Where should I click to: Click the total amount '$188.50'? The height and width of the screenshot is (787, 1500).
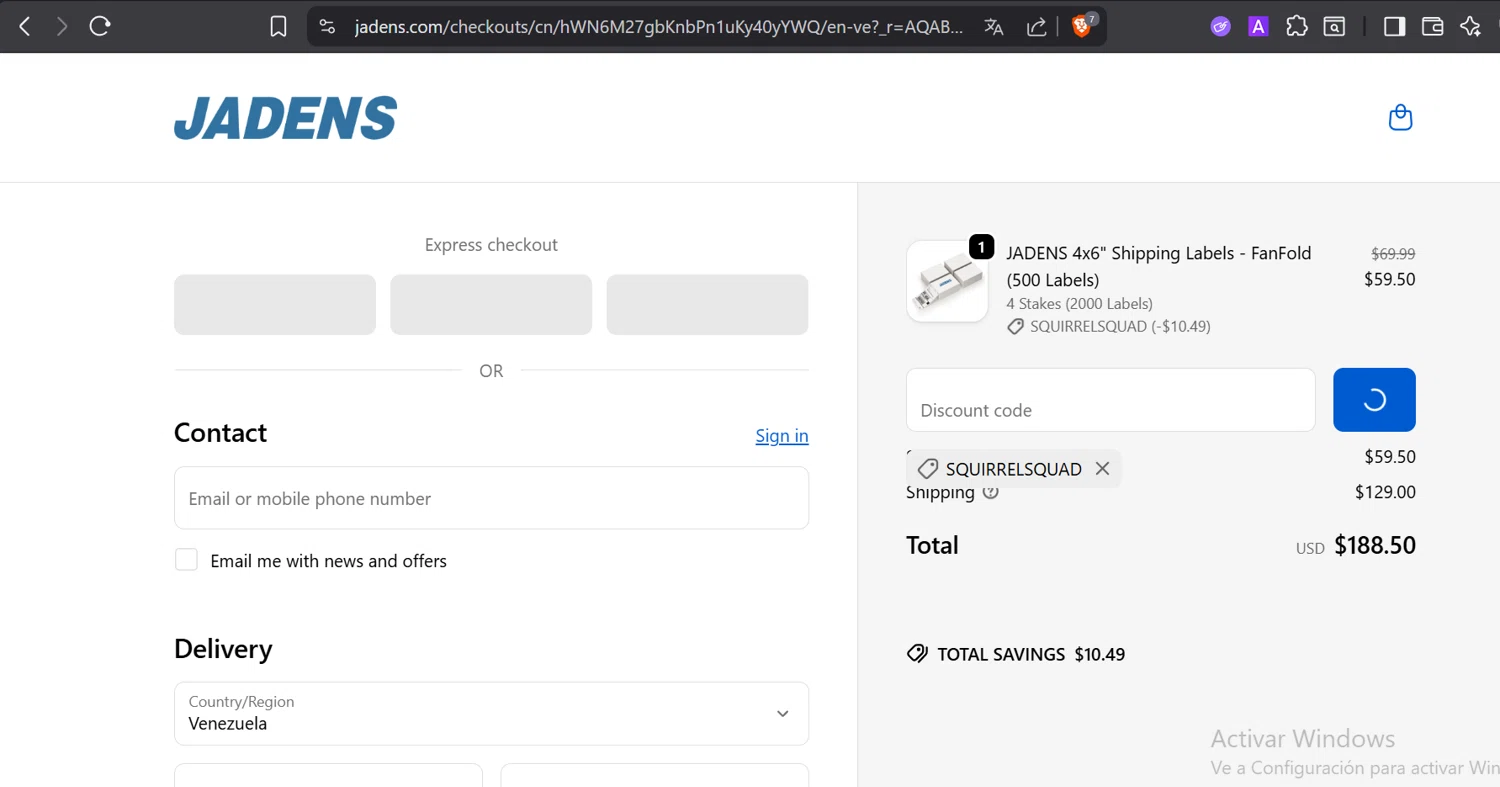pos(1375,546)
